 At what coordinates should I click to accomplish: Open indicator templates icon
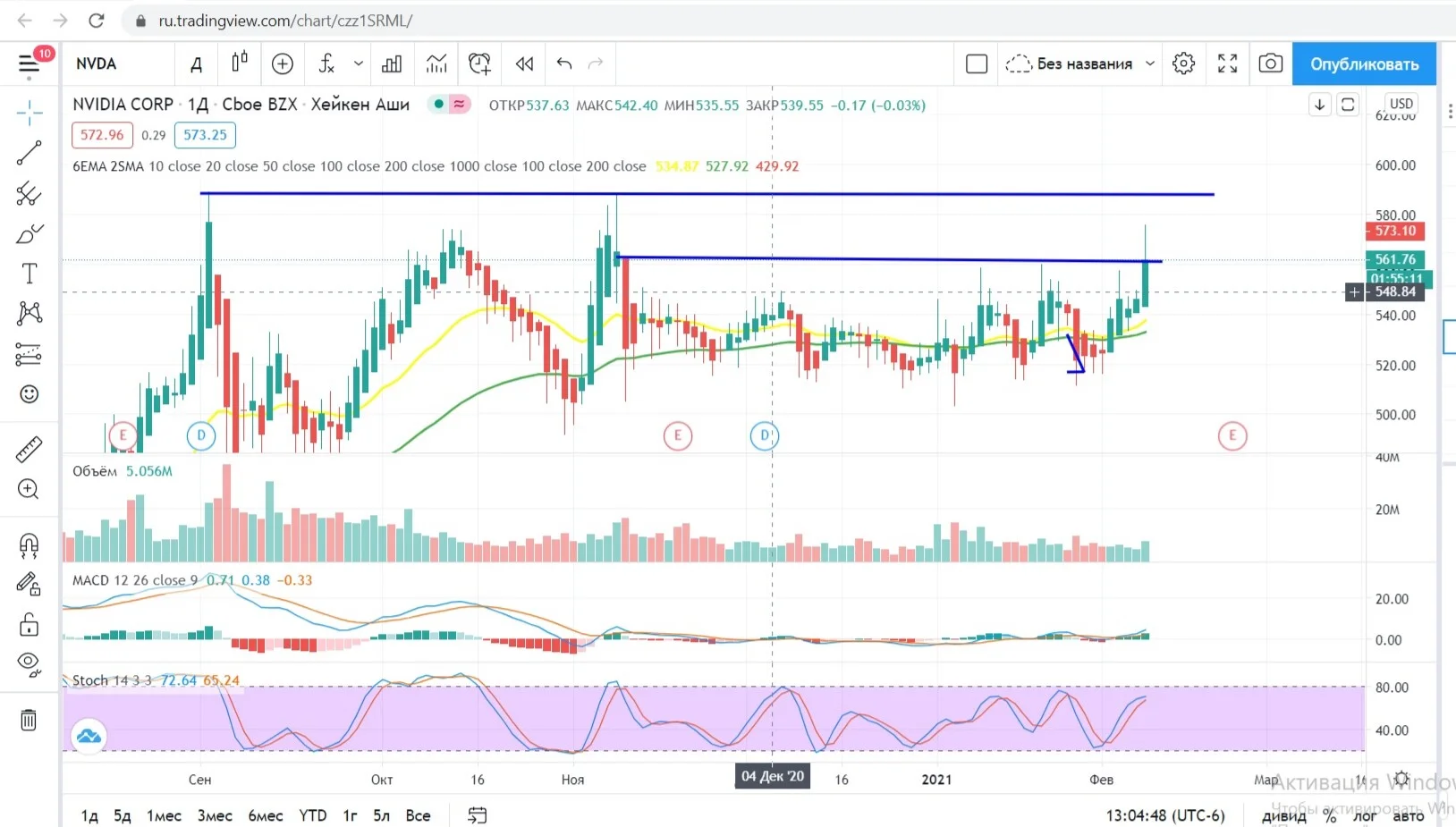[x=436, y=63]
